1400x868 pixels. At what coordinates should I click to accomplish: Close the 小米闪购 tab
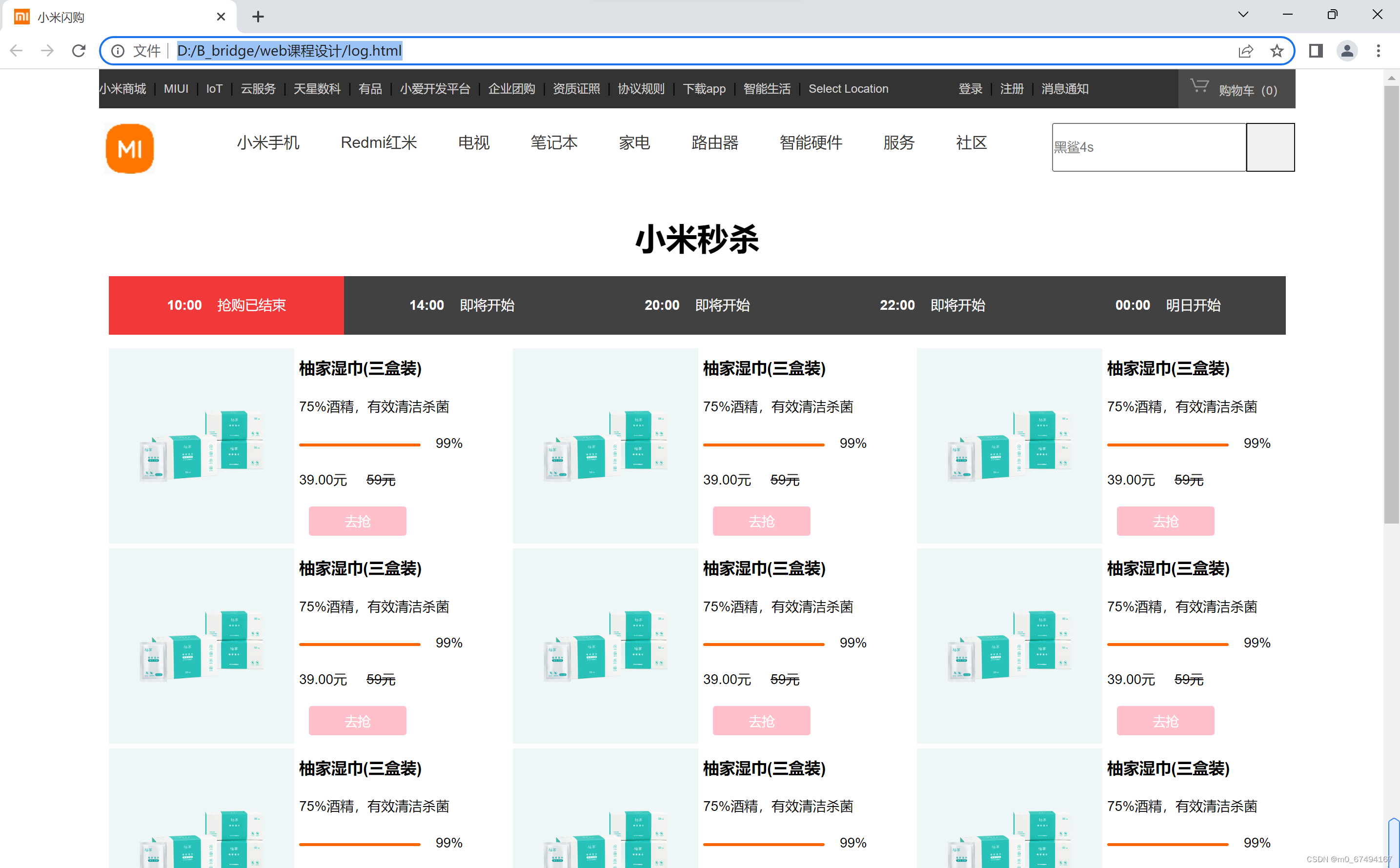pyautogui.click(x=221, y=17)
